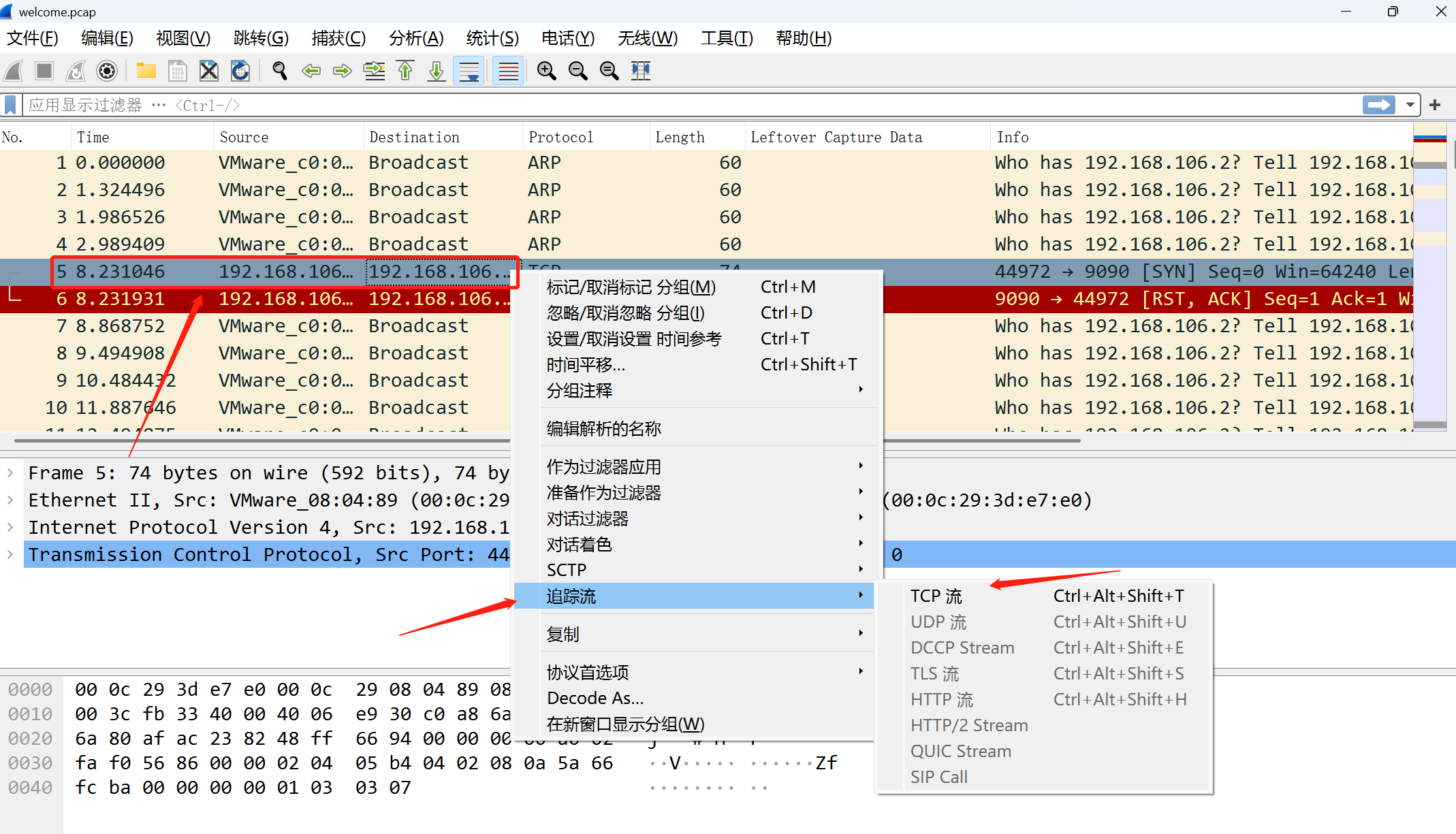Open the 文件(F) menu
Viewport: 1456px width, 834px height.
(33, 38)
